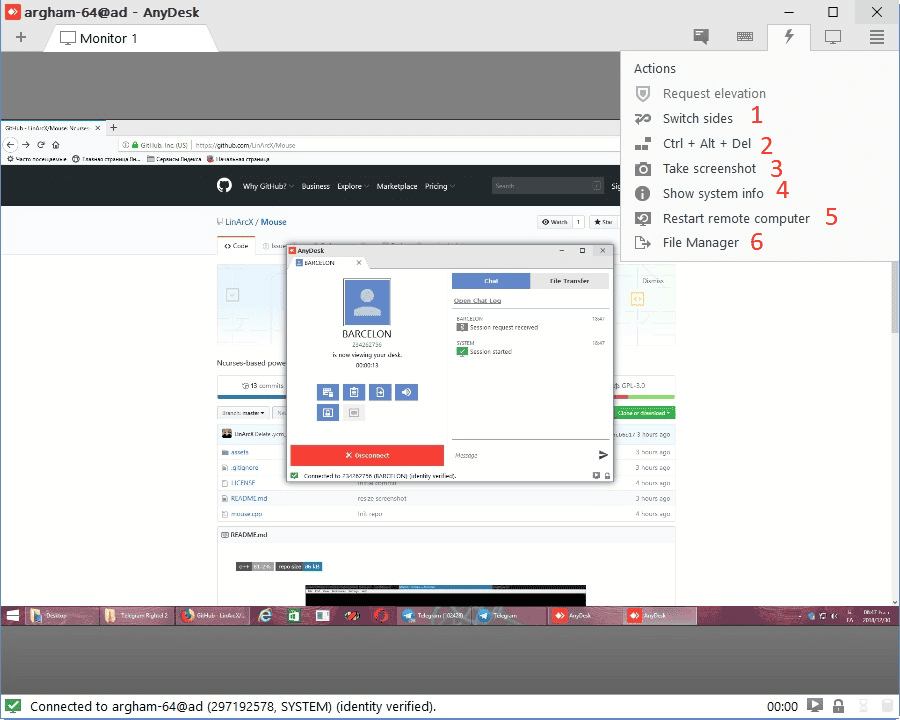Click Disconnect in remote AnyDesk window
The image size is (900, 720).
pos(367,455)
